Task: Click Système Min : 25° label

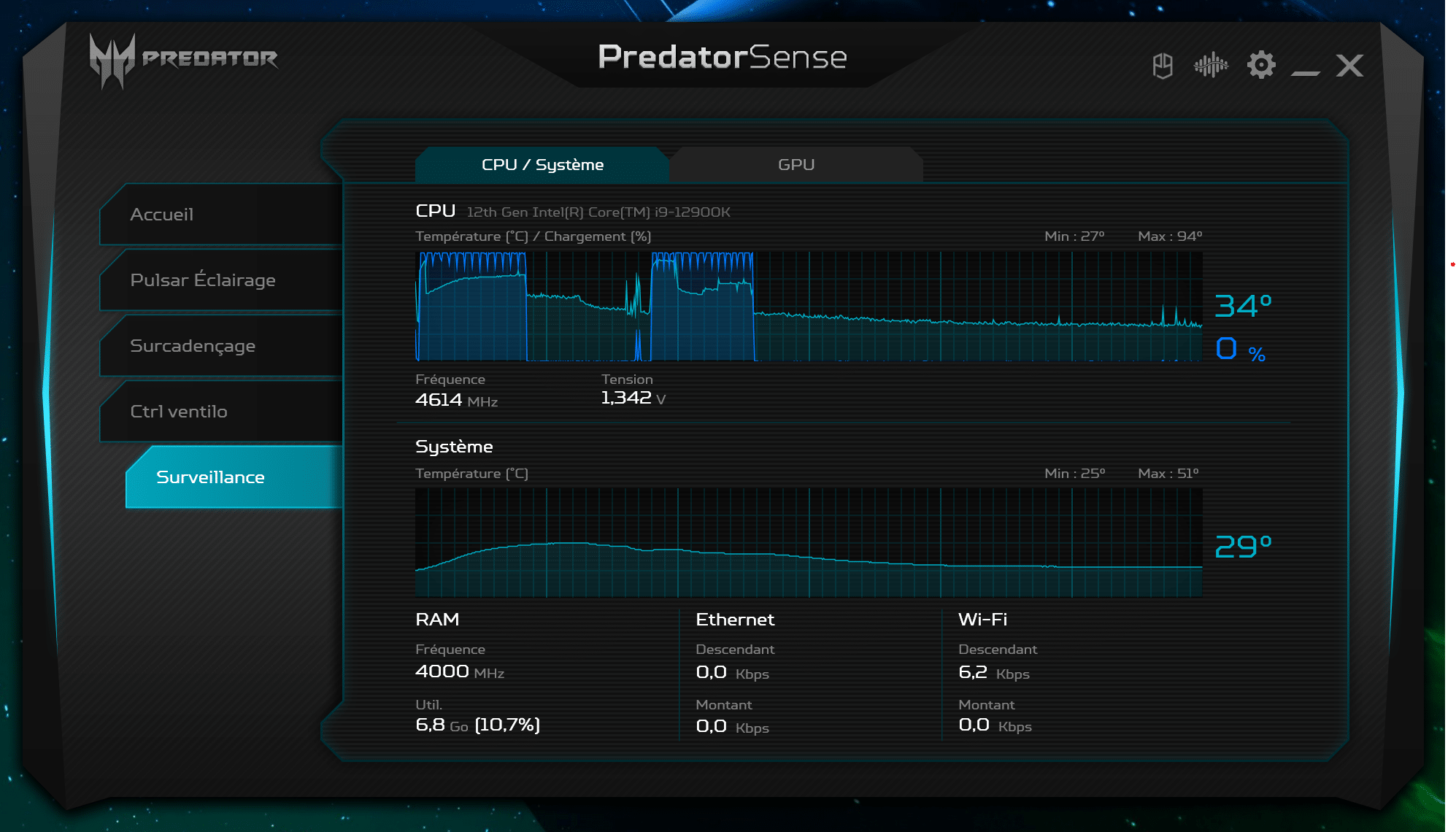Action: pos(1075,474)
